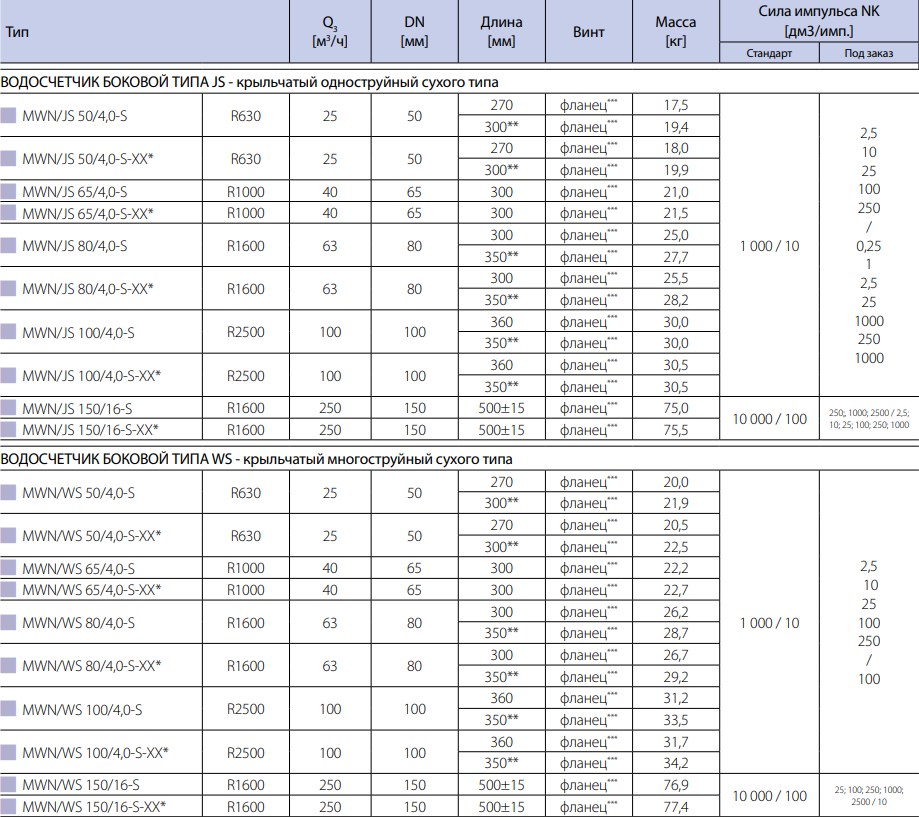The height and width of the screenshot is (817, 919).
Task: Select the mass value "28,2"
Action: 676,300
